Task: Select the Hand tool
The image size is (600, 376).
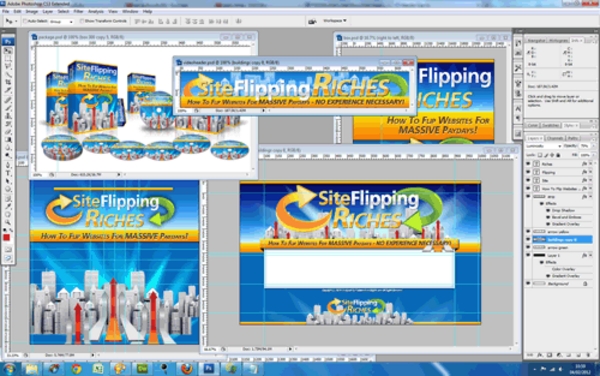Action: [x=8, y=214]
